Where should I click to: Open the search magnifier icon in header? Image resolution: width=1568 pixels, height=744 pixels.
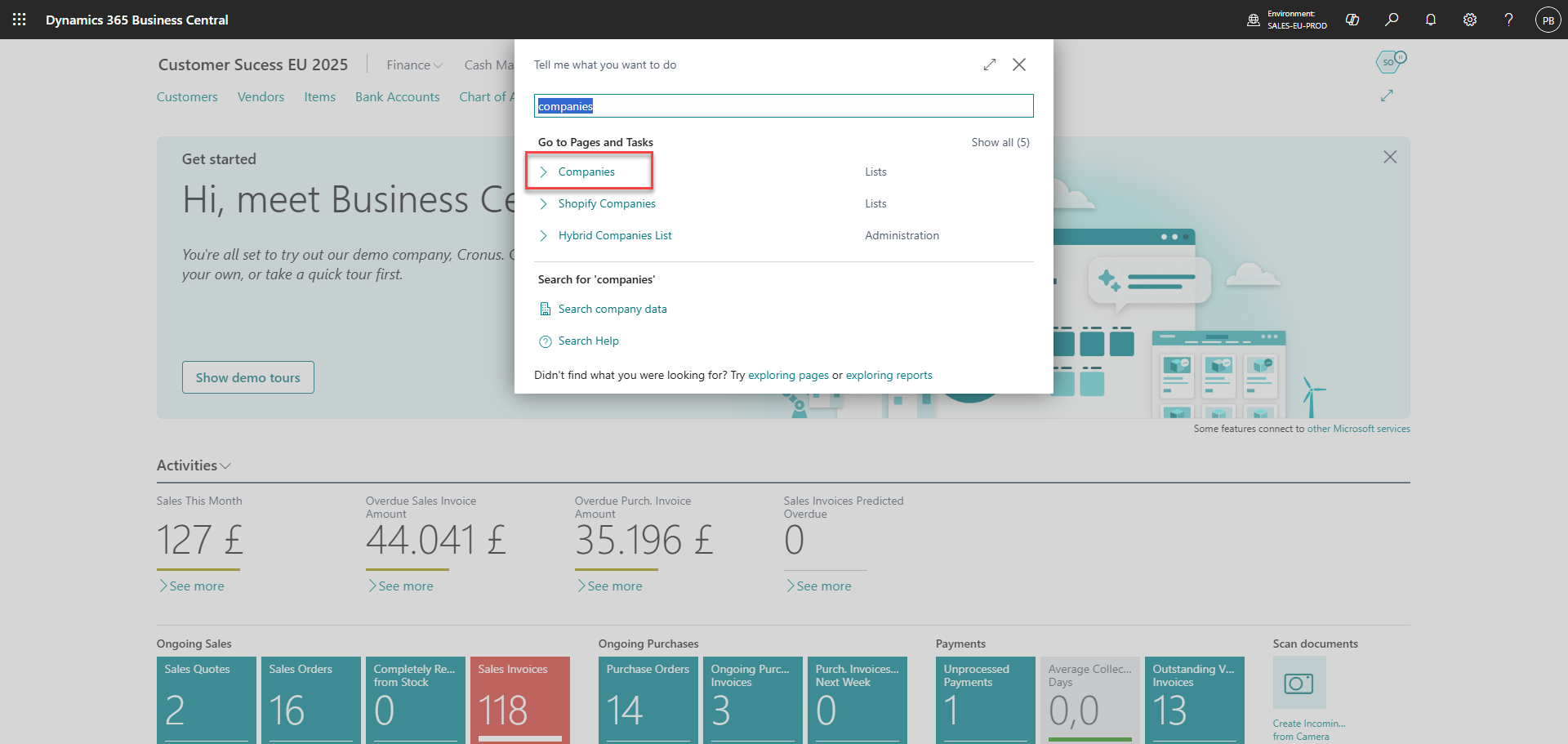tap(1392, 20)
